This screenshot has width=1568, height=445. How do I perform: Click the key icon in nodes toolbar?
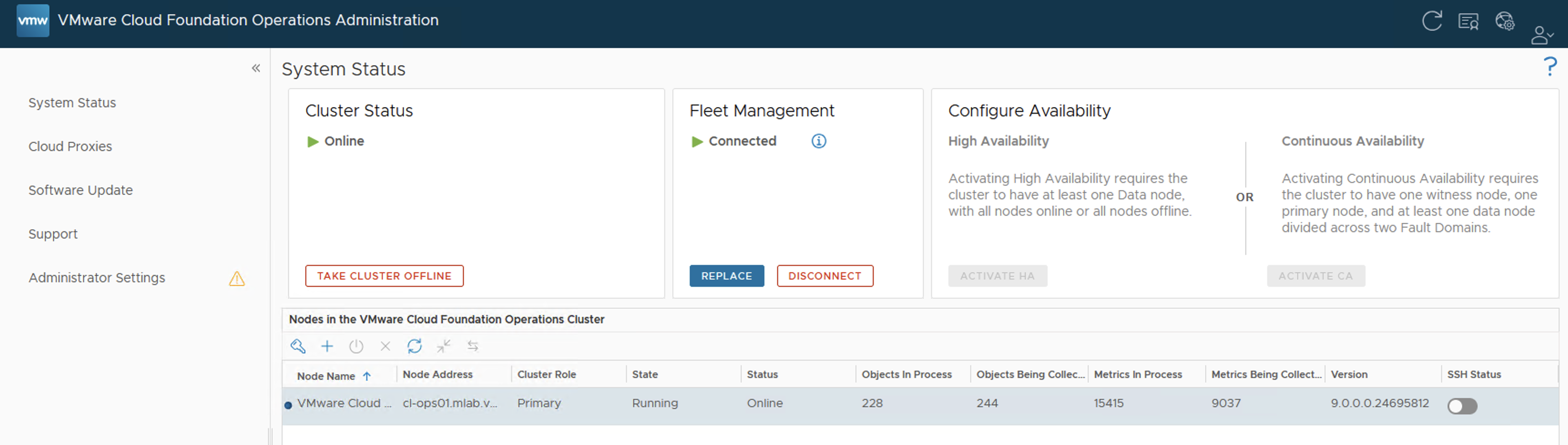[x=297, y=346]
